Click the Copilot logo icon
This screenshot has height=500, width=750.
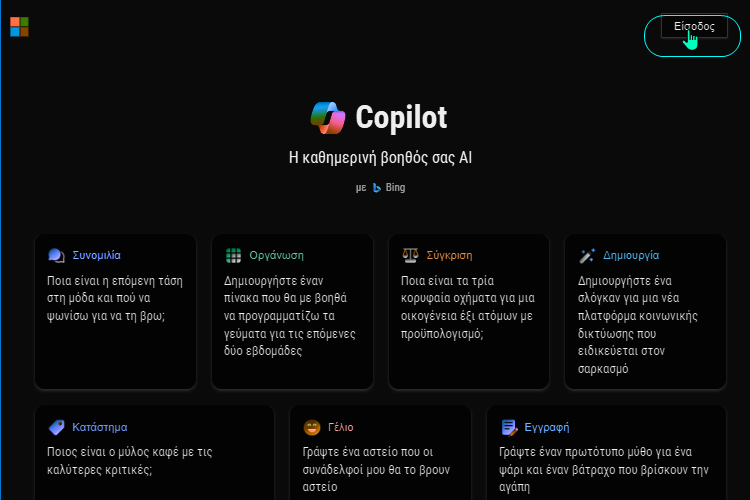(328, 118)
